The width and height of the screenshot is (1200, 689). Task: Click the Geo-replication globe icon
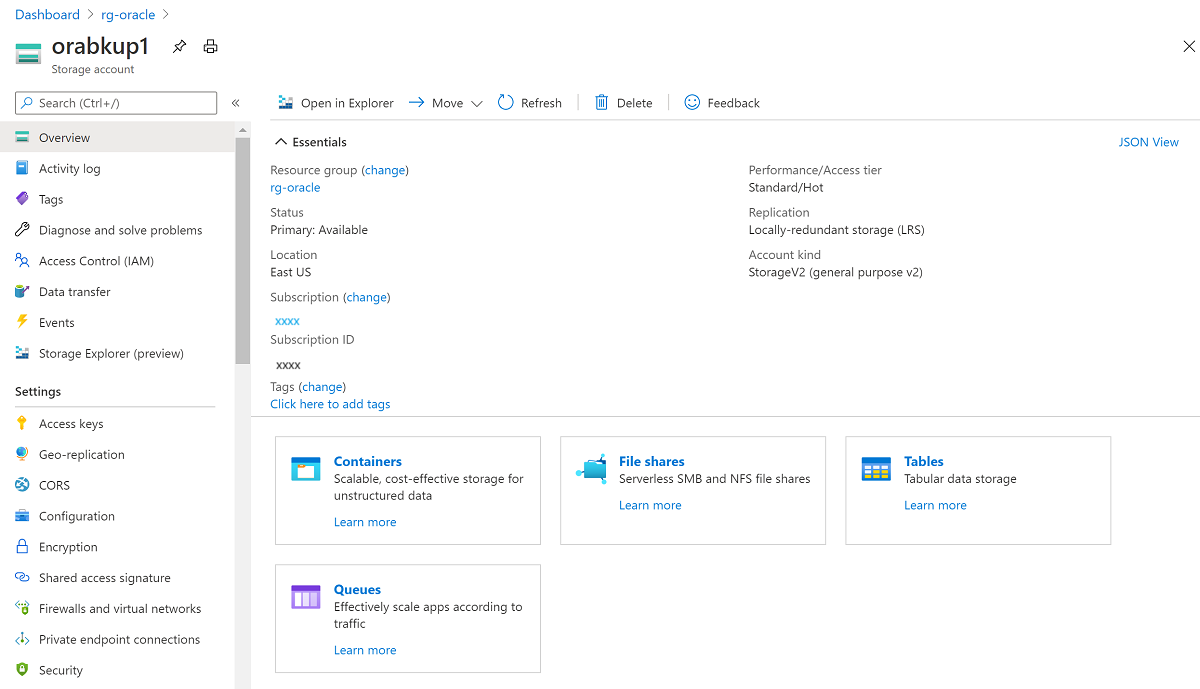point(22,454)
